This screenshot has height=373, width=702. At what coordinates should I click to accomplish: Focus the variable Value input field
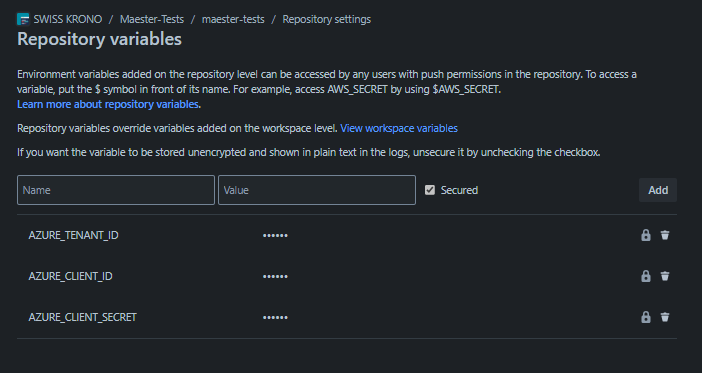(x=317, y=190)
